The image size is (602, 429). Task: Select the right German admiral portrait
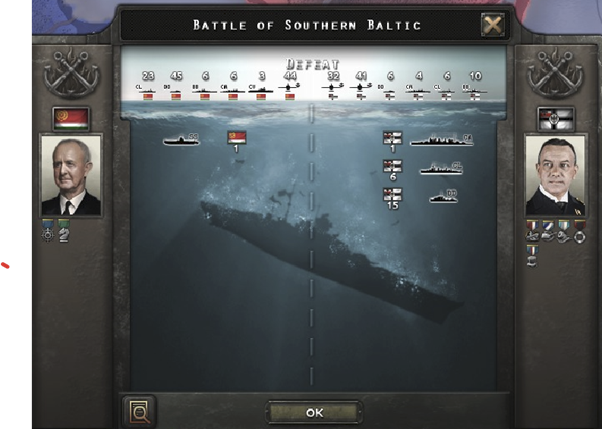[x=555, y=175]
